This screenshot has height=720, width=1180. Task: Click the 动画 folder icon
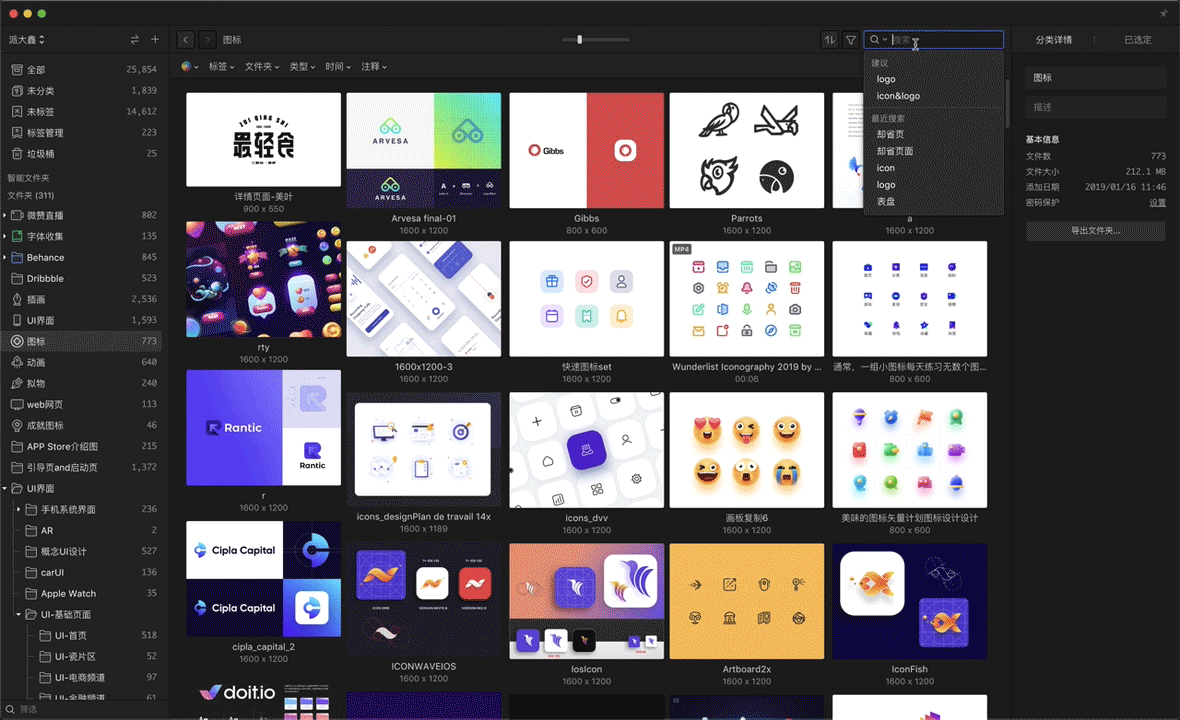(17, 362)
